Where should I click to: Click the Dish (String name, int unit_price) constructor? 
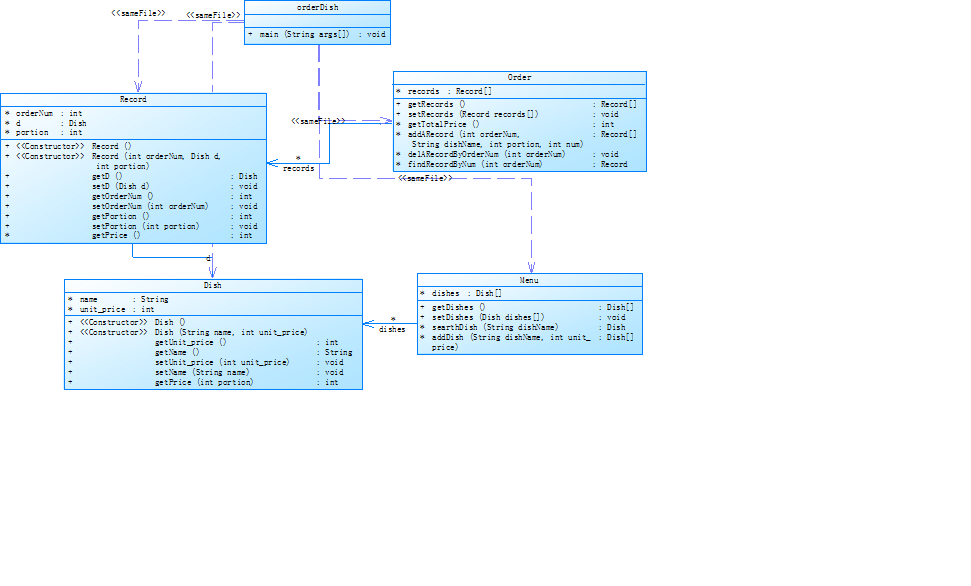(188, 332)
